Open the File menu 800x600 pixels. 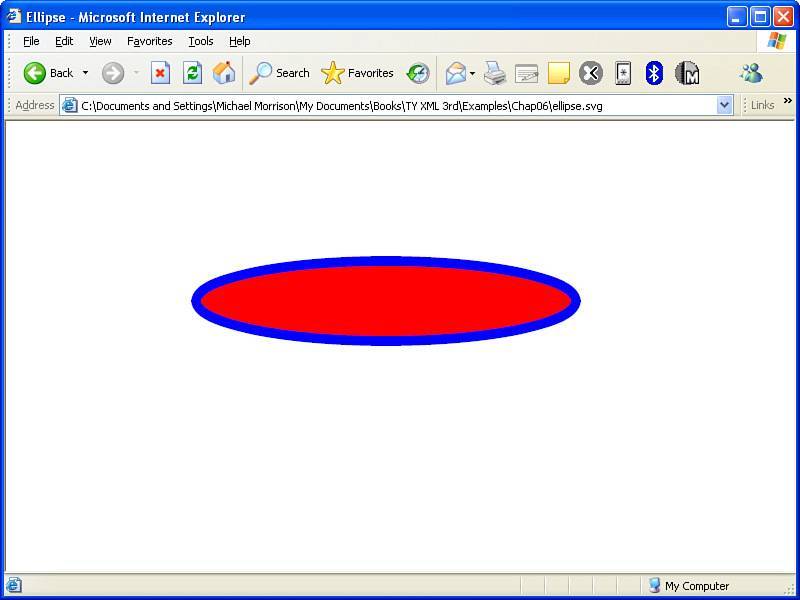pyautogui.click(x=31, y=41)
